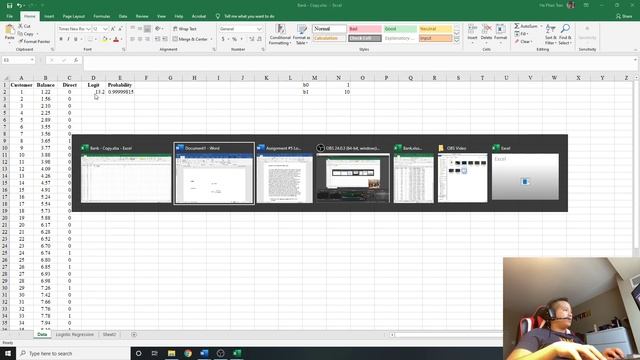Click the Increase Decimal icon

pos(251,39)
